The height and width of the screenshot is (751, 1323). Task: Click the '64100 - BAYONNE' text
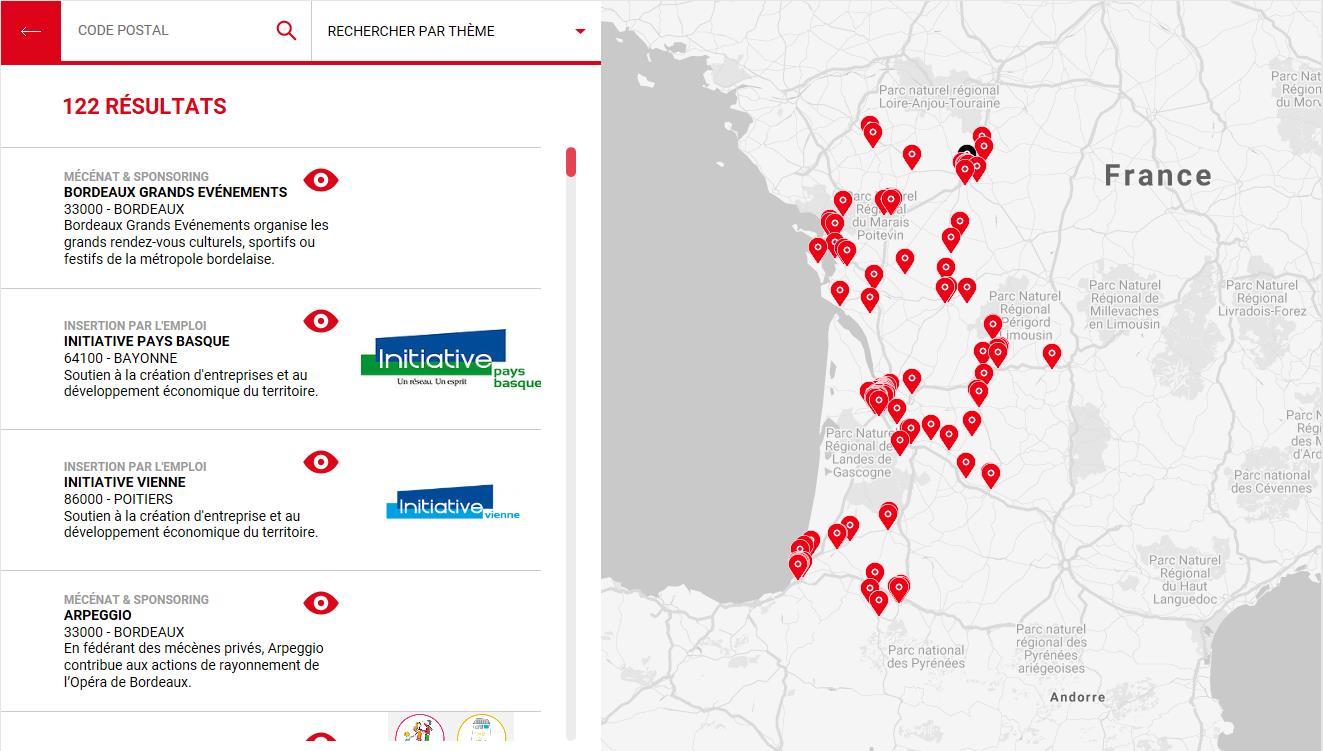click(x=120, y=358)
